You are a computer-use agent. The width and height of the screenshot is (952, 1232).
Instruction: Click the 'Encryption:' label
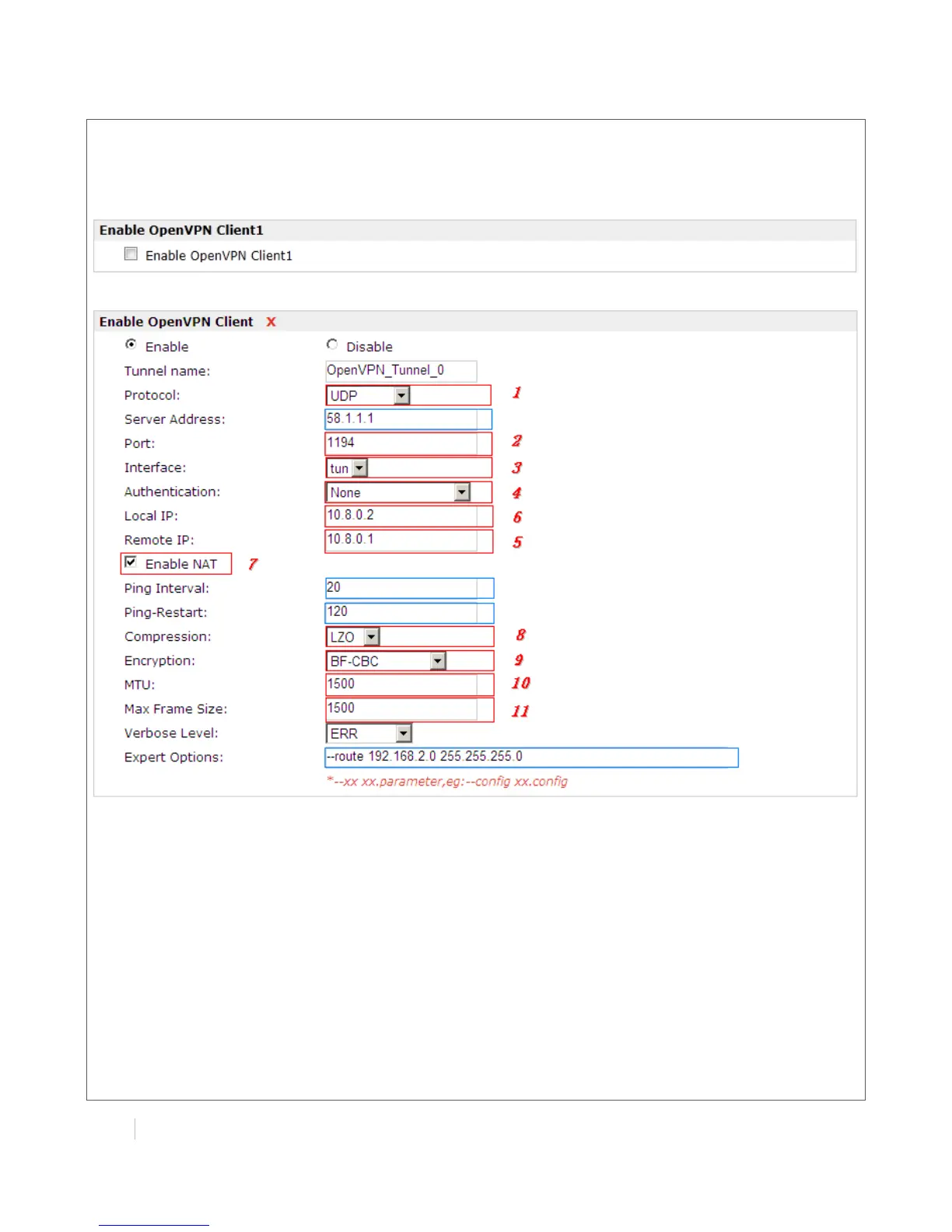159,661
